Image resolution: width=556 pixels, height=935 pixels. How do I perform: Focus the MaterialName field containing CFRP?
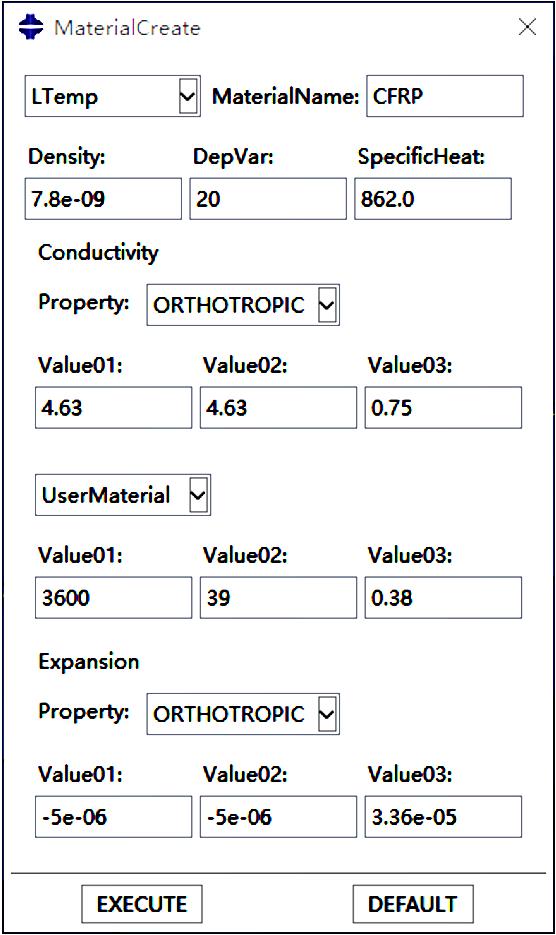tap(445, 96)
